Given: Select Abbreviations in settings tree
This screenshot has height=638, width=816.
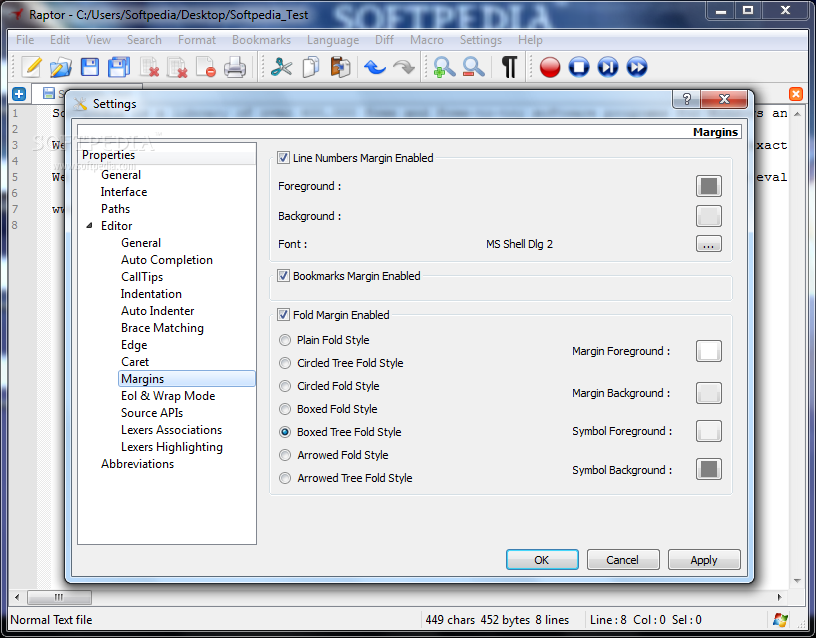Looking at the screenshot, I should [137, 464].
